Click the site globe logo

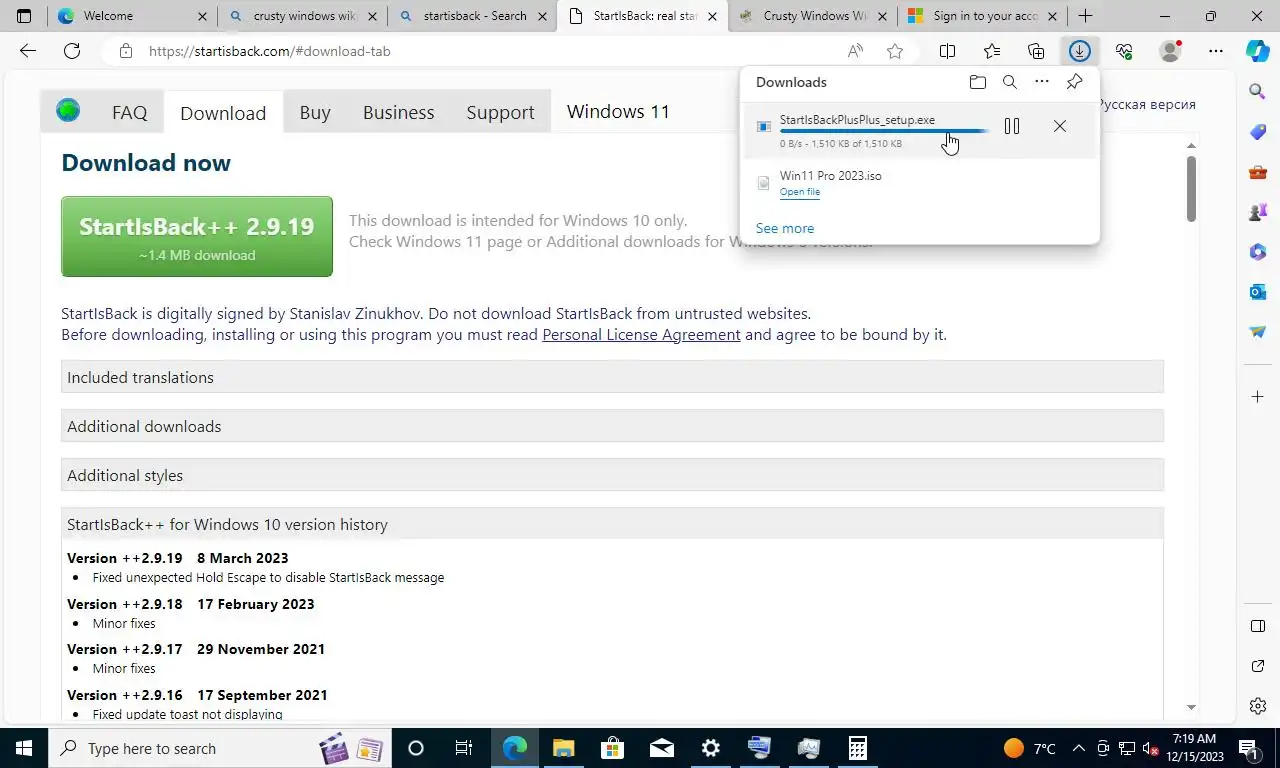coord(68,111)
